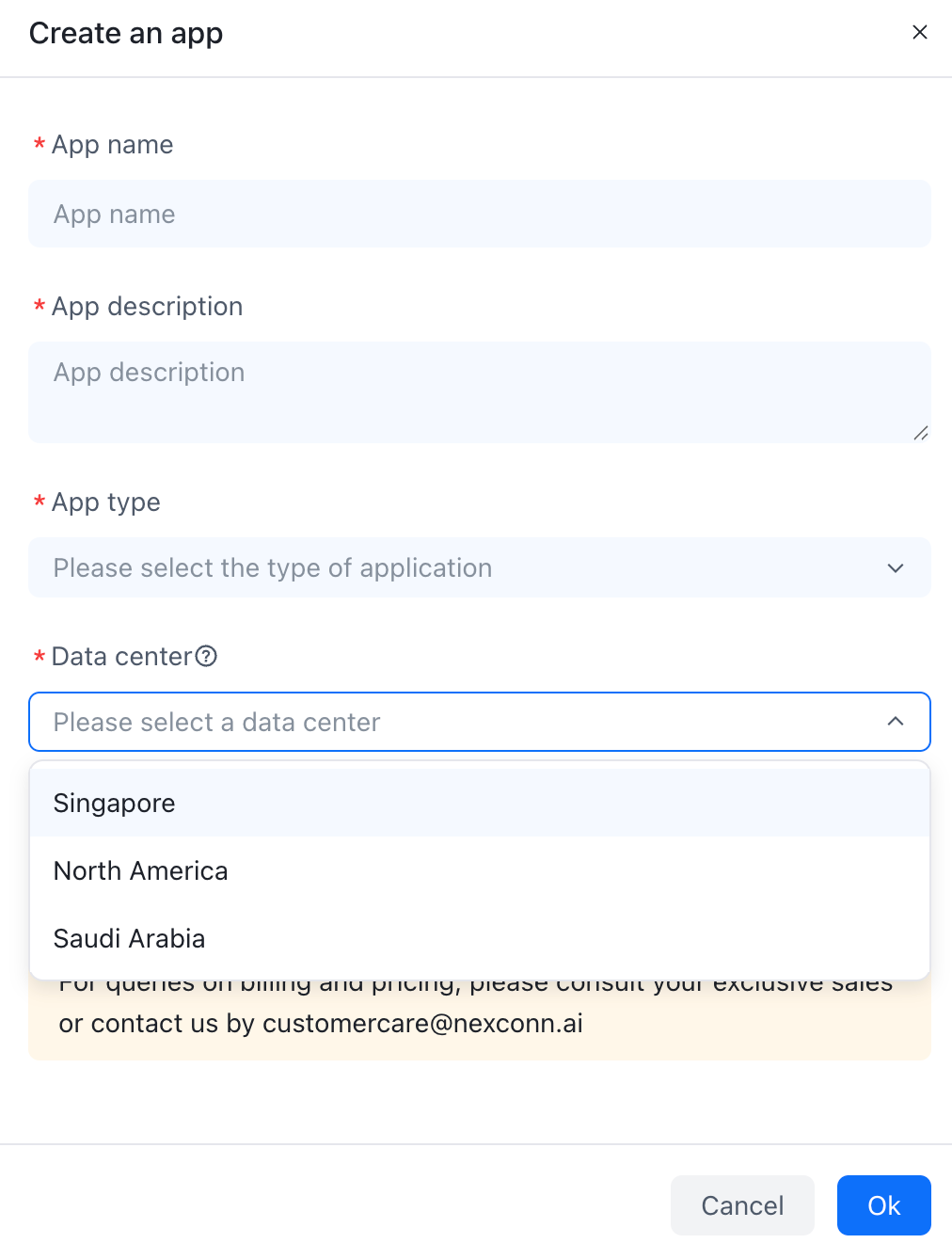Open the application type dropdown placeholder
The width and height of the screenshot is (952, 1259).
tap(273, 568)
